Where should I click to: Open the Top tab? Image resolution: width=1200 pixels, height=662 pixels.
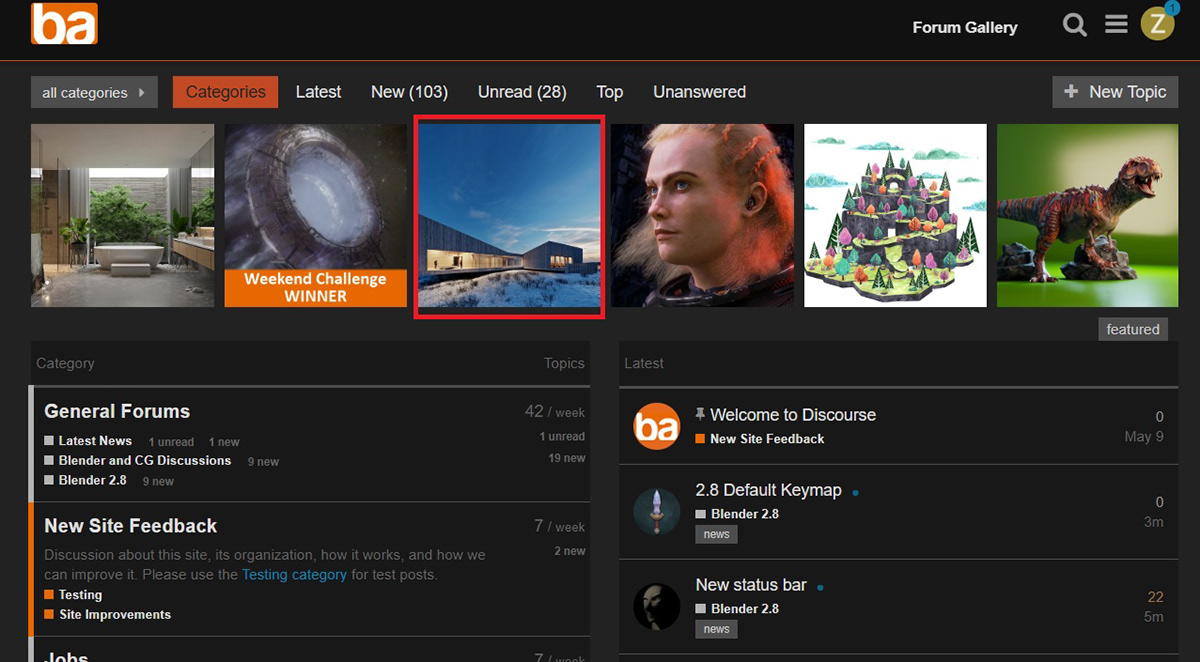pyautogui.click(x=610, y=92)
